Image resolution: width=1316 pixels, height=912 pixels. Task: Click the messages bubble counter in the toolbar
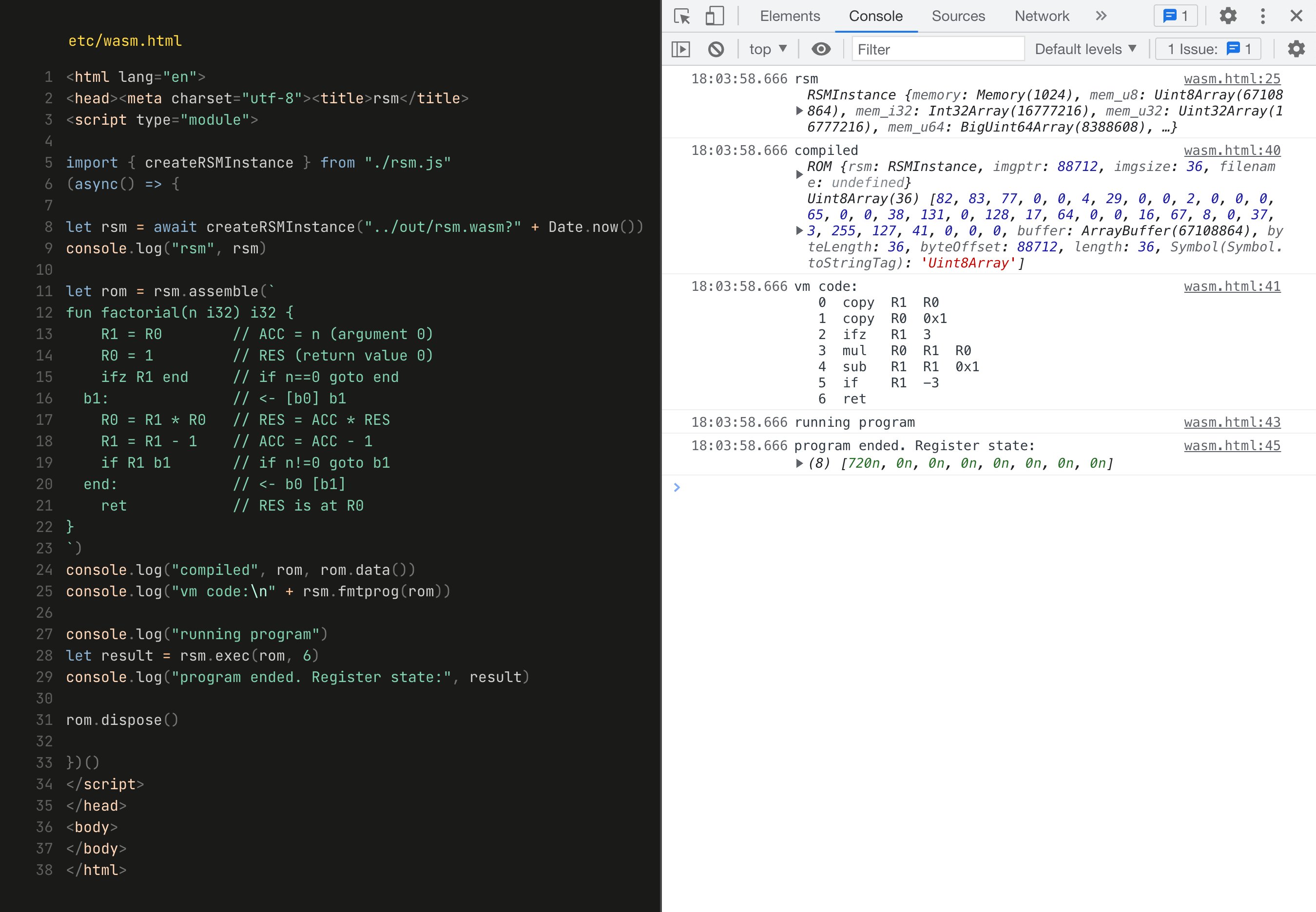[1175, 16]
